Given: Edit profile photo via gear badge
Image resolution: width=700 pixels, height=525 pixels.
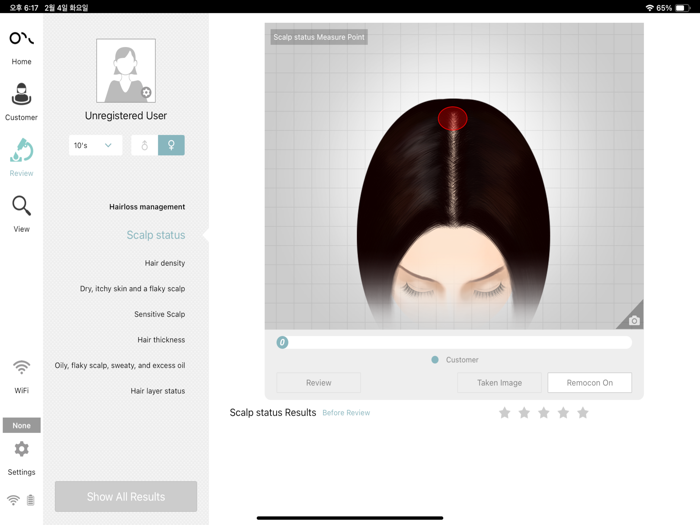Looking at the screenshot, I should click(x=146, y=92).
